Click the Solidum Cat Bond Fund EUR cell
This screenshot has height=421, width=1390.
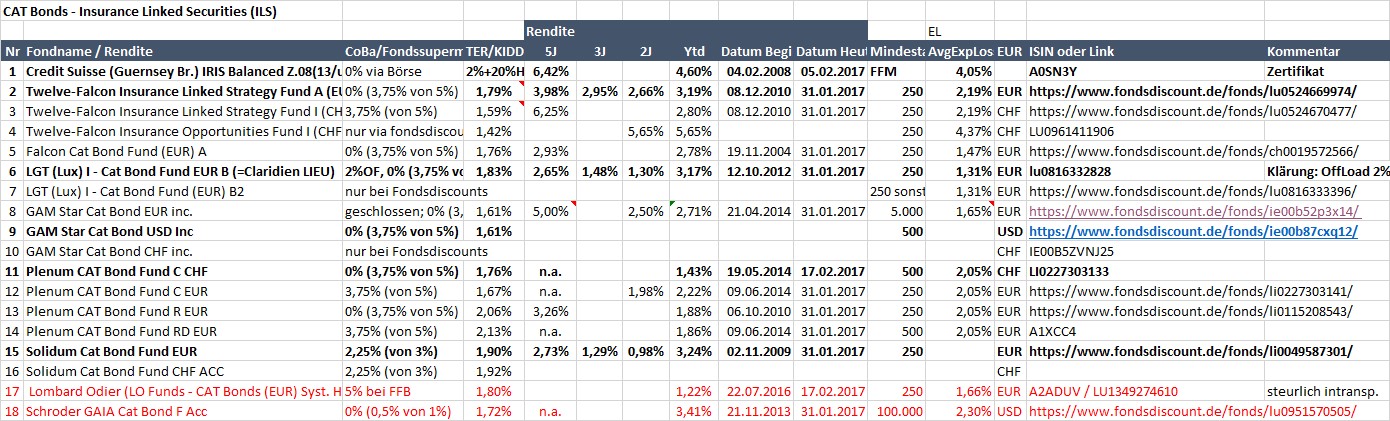(x=110, y=351)
